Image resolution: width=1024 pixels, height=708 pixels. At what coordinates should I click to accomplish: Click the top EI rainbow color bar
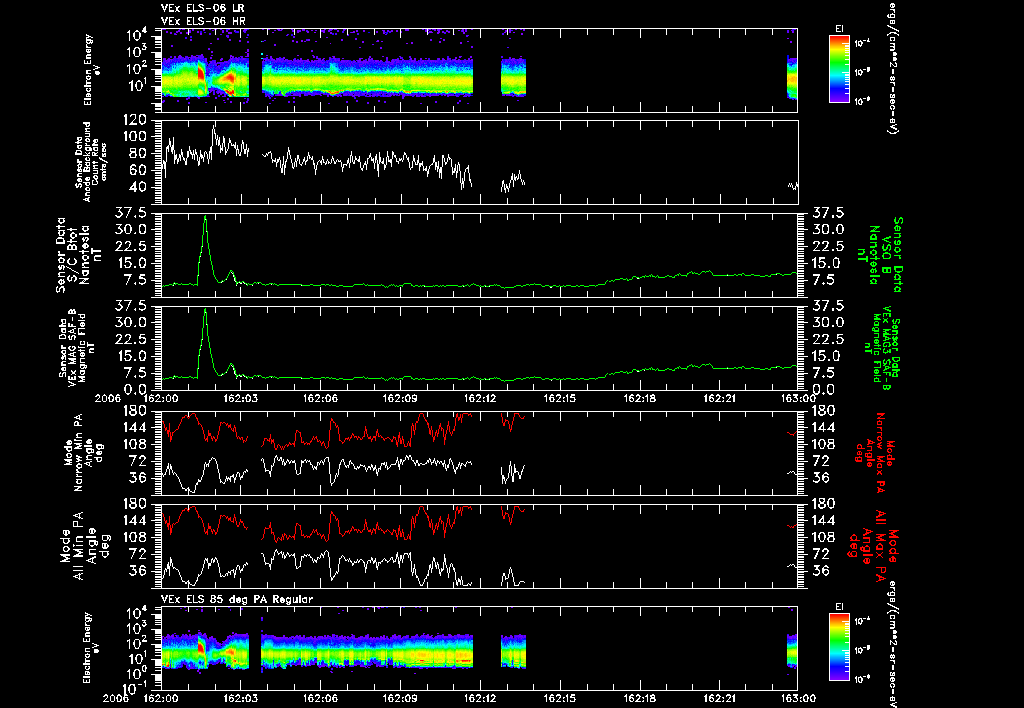click(x=839, y=69)
